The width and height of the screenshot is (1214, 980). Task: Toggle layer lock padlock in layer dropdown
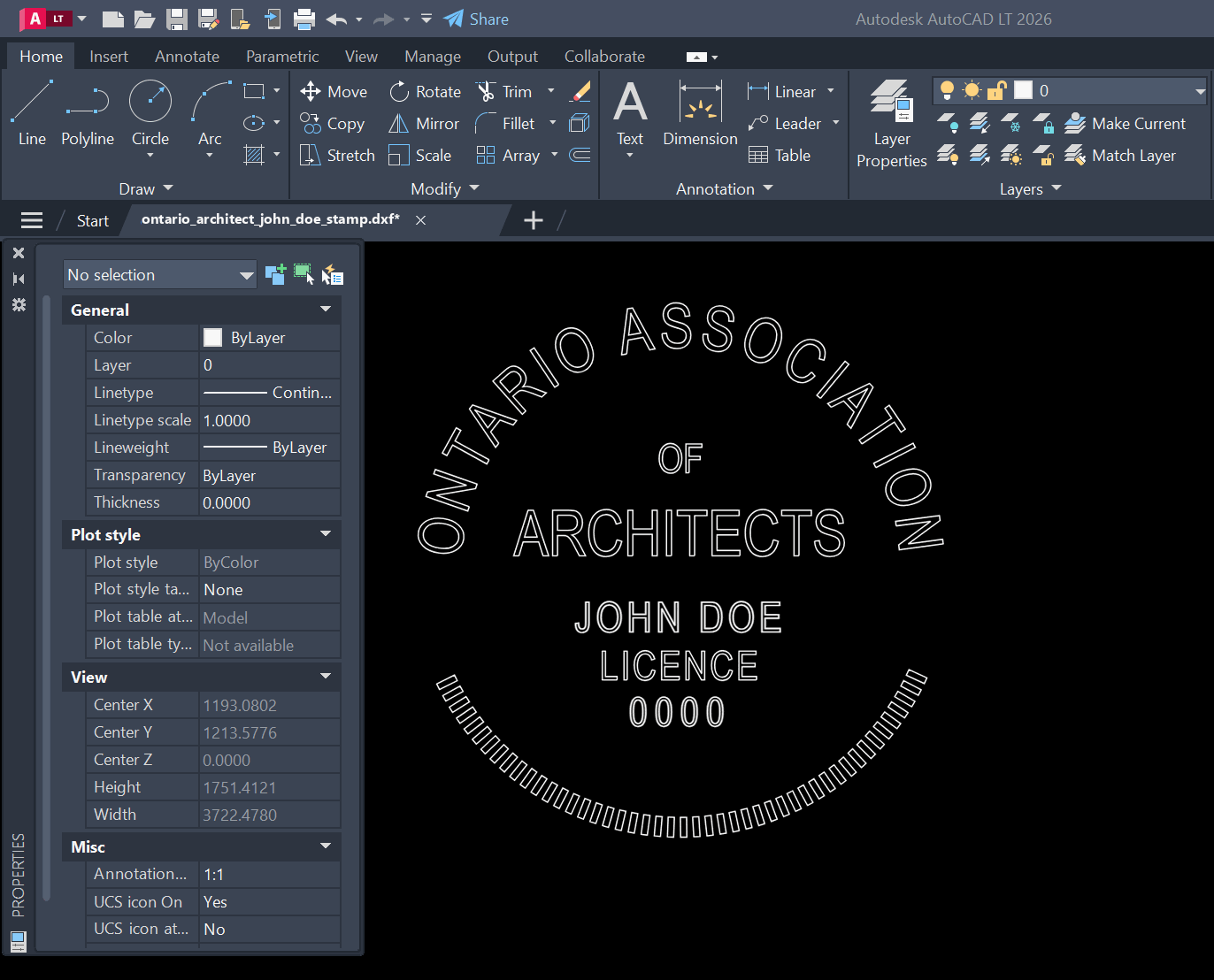pos(997,90)
